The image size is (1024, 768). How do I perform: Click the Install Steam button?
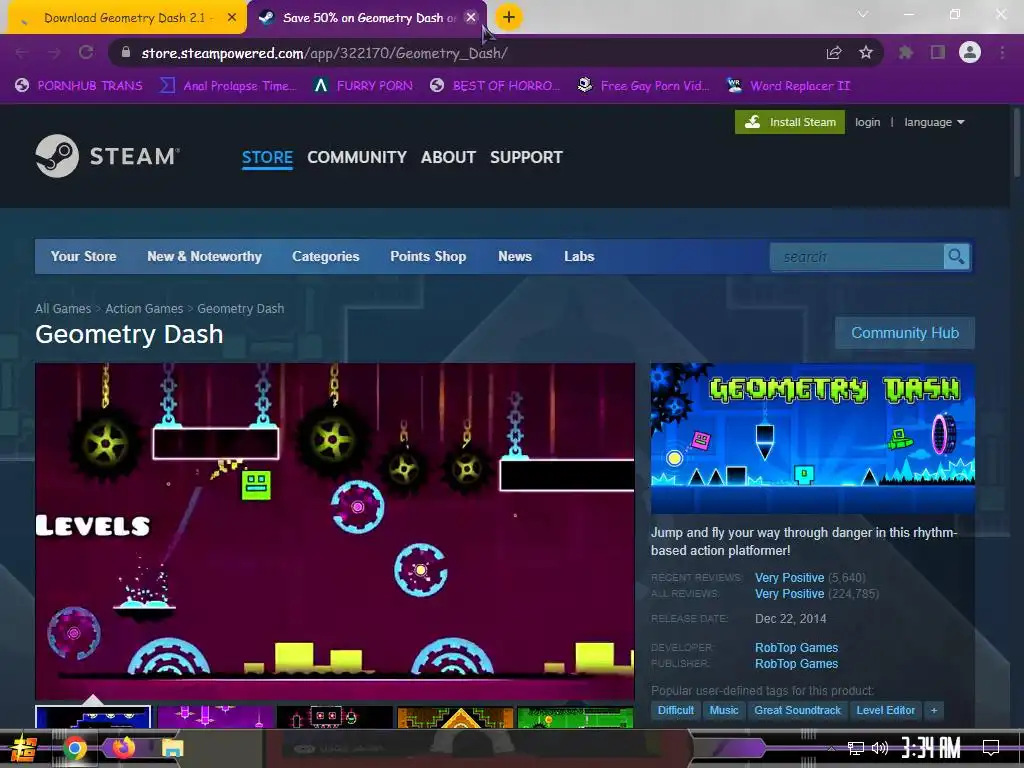pos(790,122)
